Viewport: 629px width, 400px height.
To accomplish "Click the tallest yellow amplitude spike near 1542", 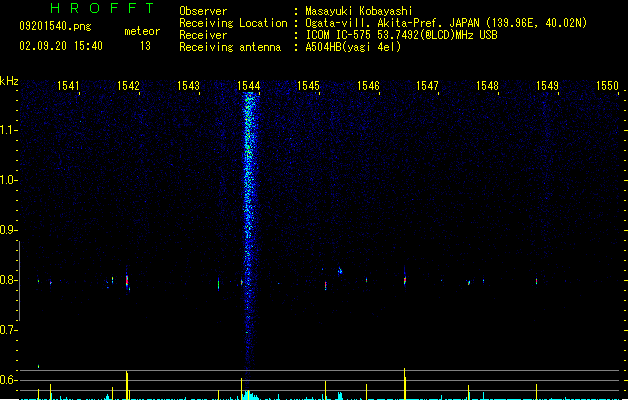I will [127, 385].
